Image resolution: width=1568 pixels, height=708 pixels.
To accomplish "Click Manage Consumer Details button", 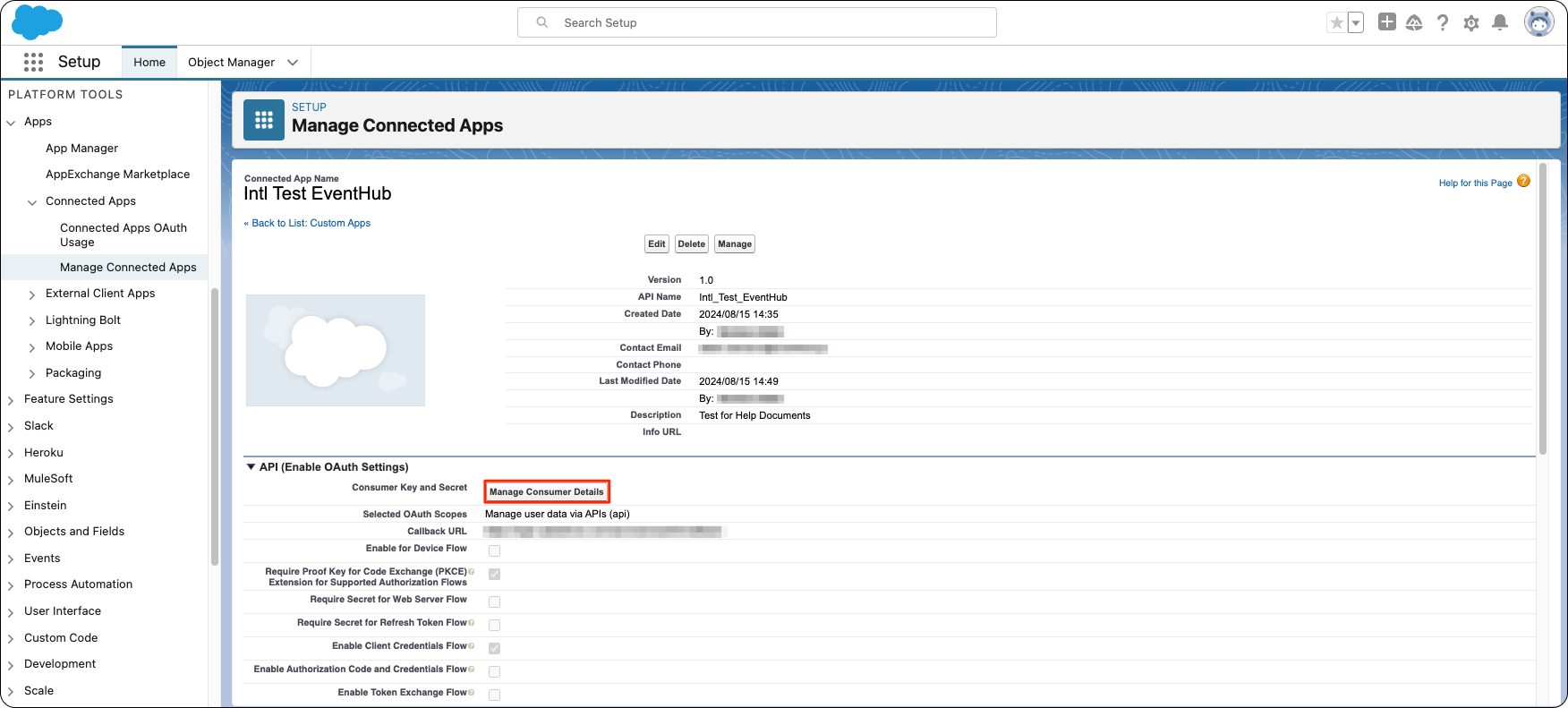I will (x=547, y=491).
